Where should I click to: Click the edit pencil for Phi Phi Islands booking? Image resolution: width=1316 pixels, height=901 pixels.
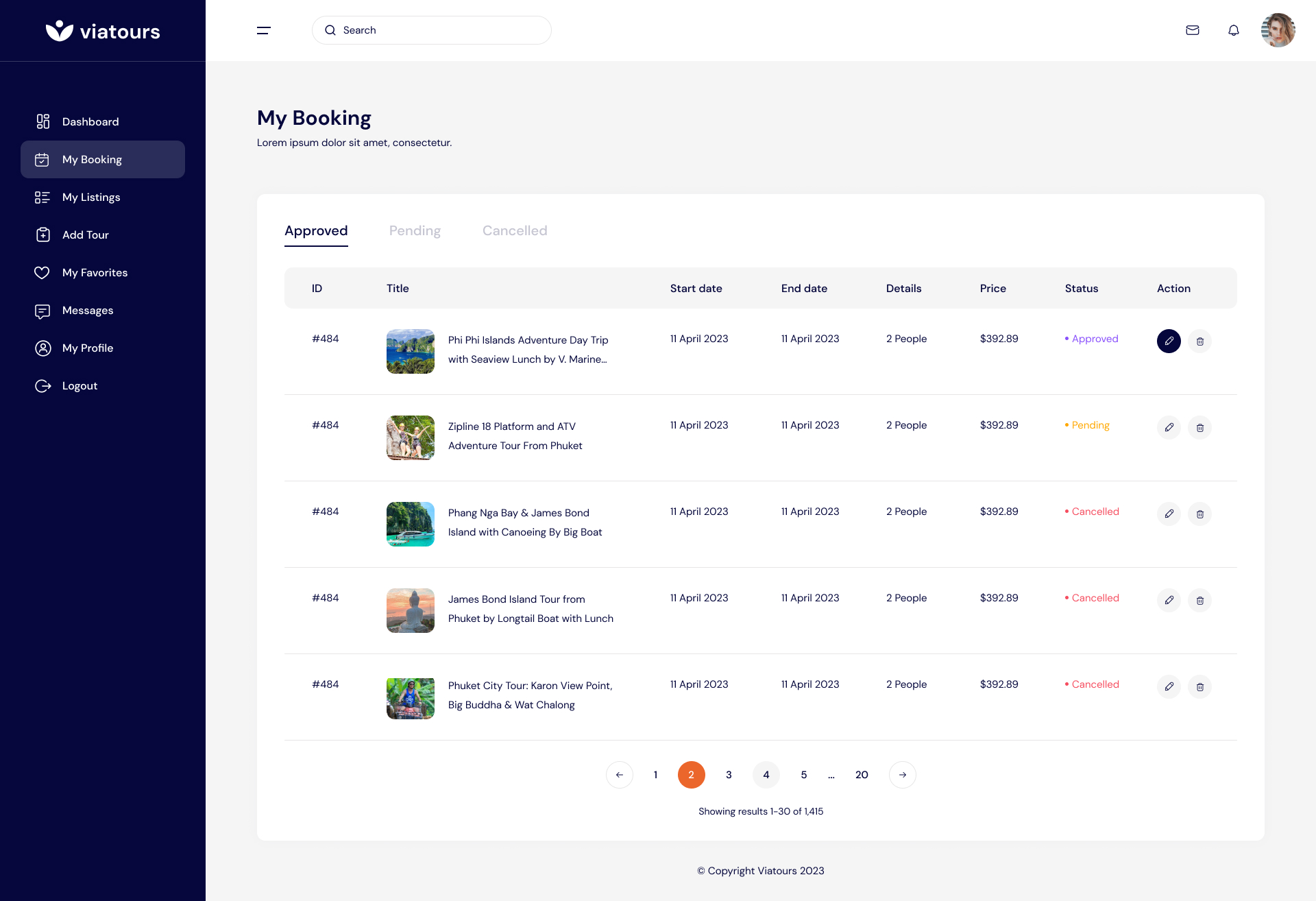[x=1169, y=341]
